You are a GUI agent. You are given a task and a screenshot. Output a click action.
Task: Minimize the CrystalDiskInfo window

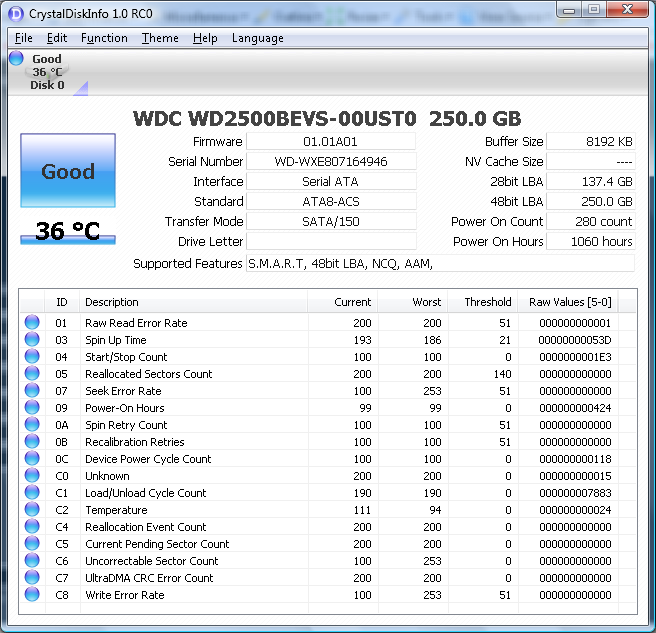click(x=569, y=10)
